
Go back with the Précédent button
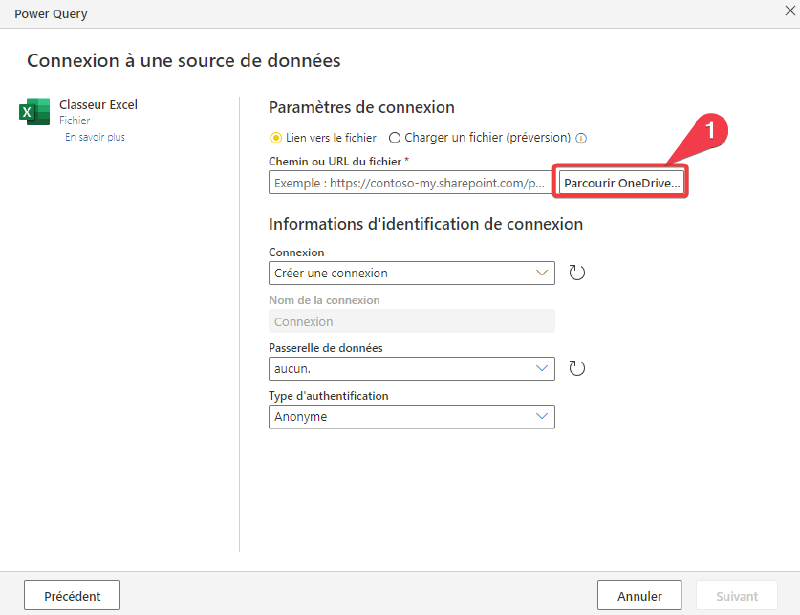click(x=72, y=595)
